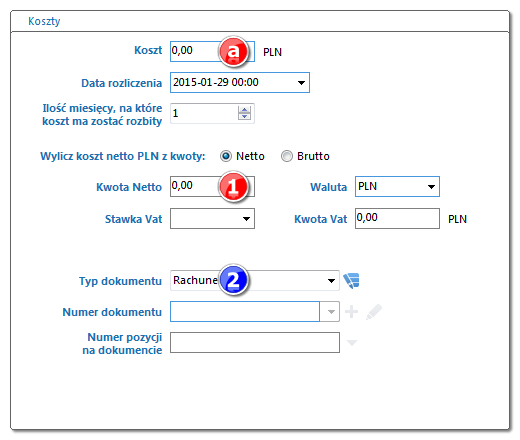The image size is (520, 440).
Task: Expand the Waluta currency dropdown
Action: 431,187
